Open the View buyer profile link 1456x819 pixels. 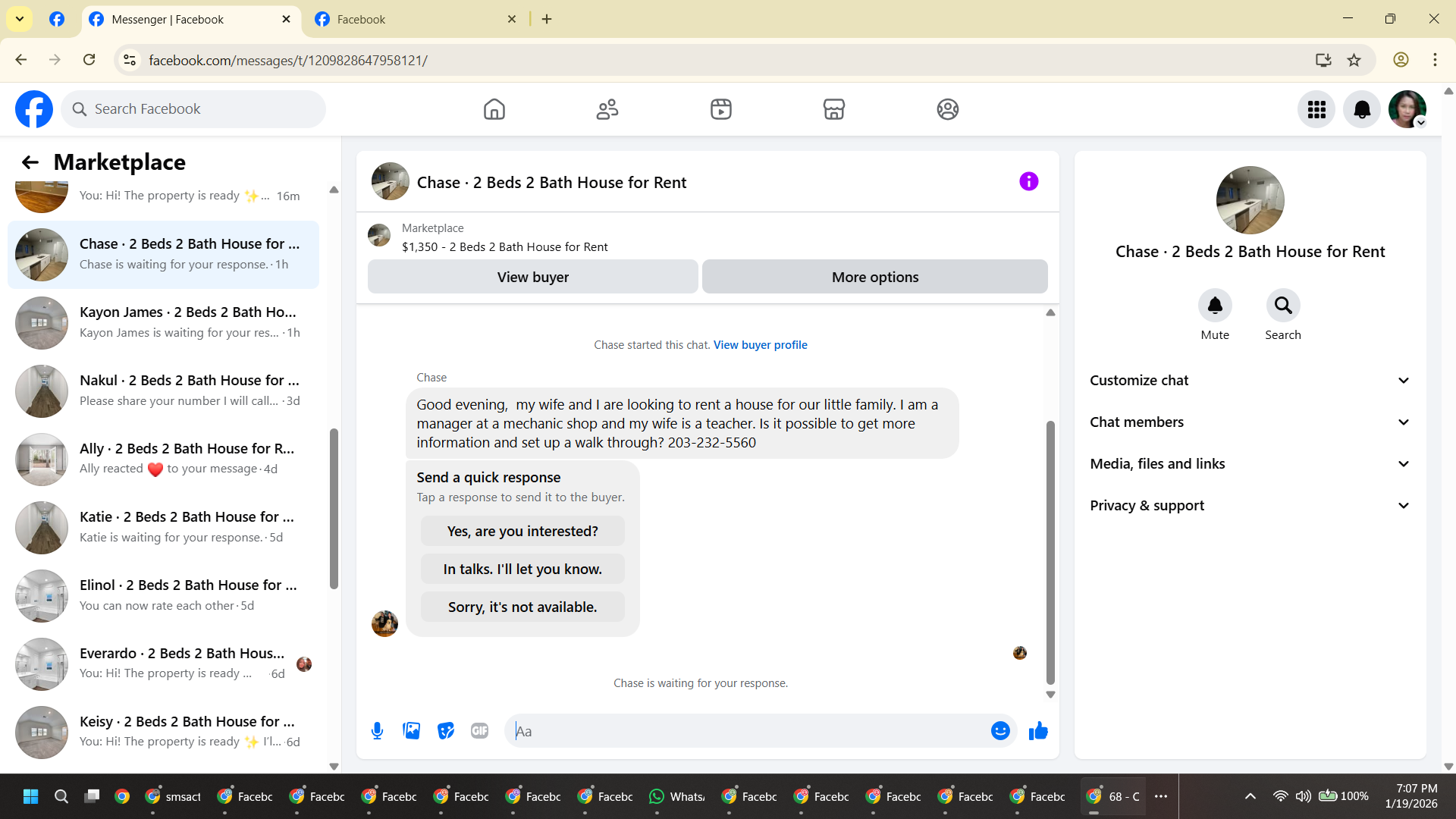760,345
